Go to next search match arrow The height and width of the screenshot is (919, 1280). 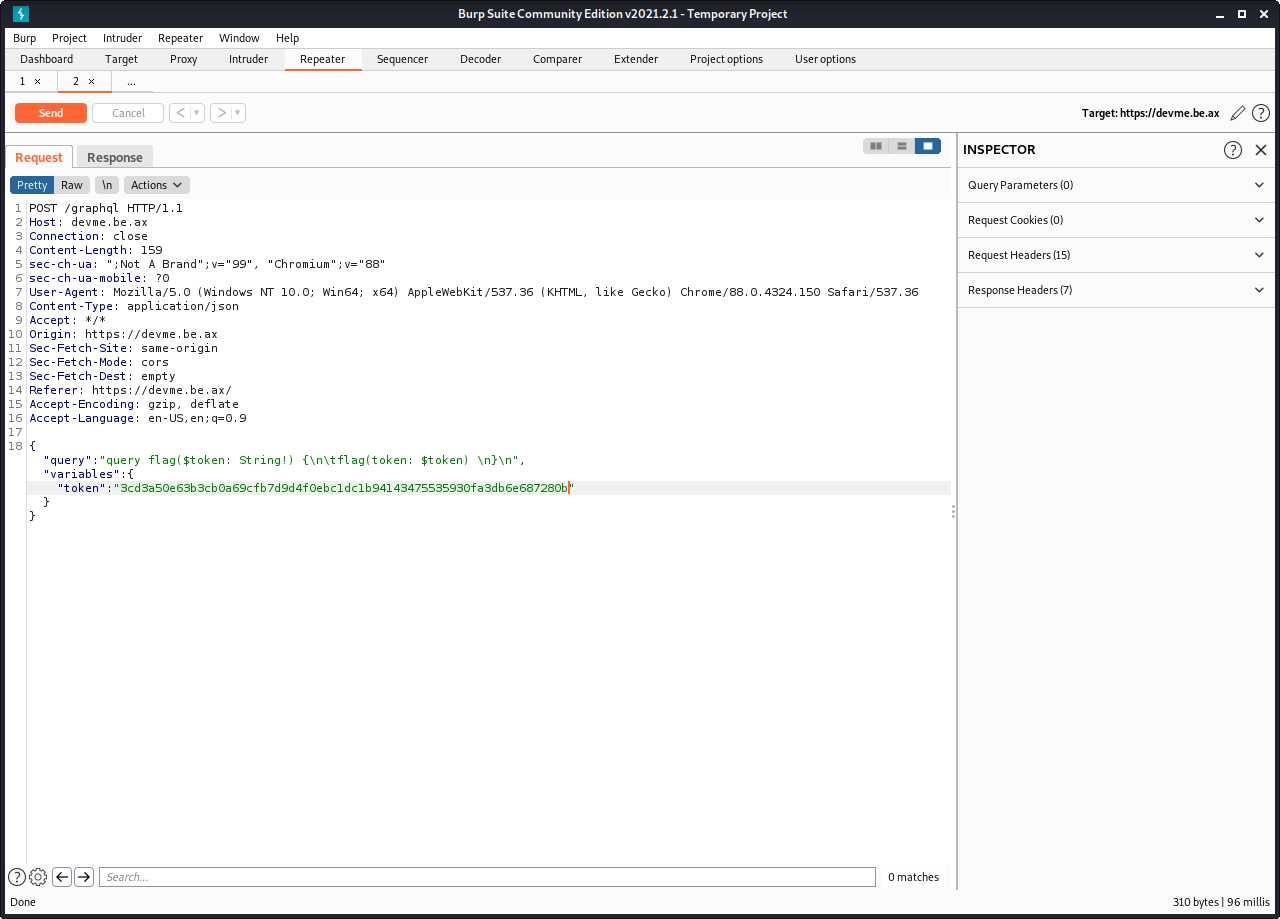pos(84,877)
